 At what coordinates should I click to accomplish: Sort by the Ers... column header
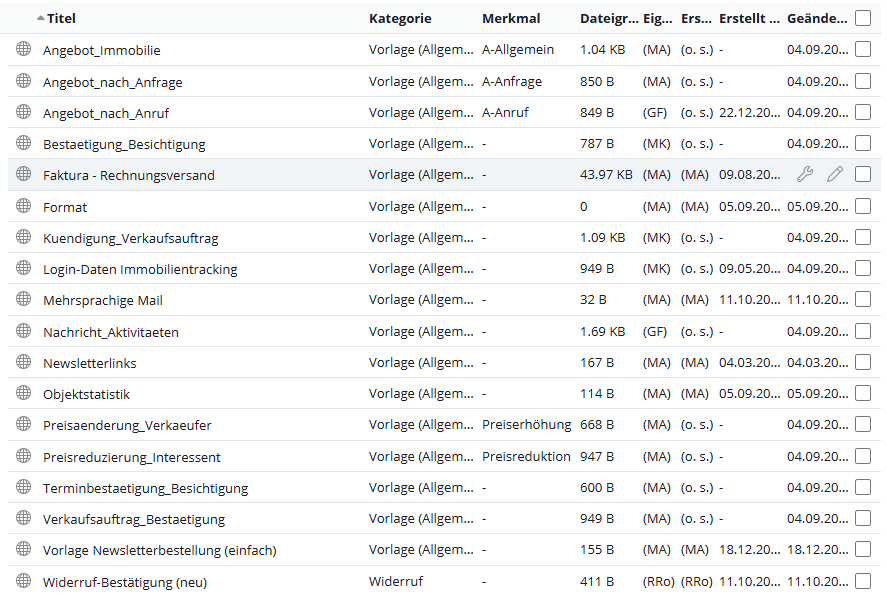pos(696,18)
